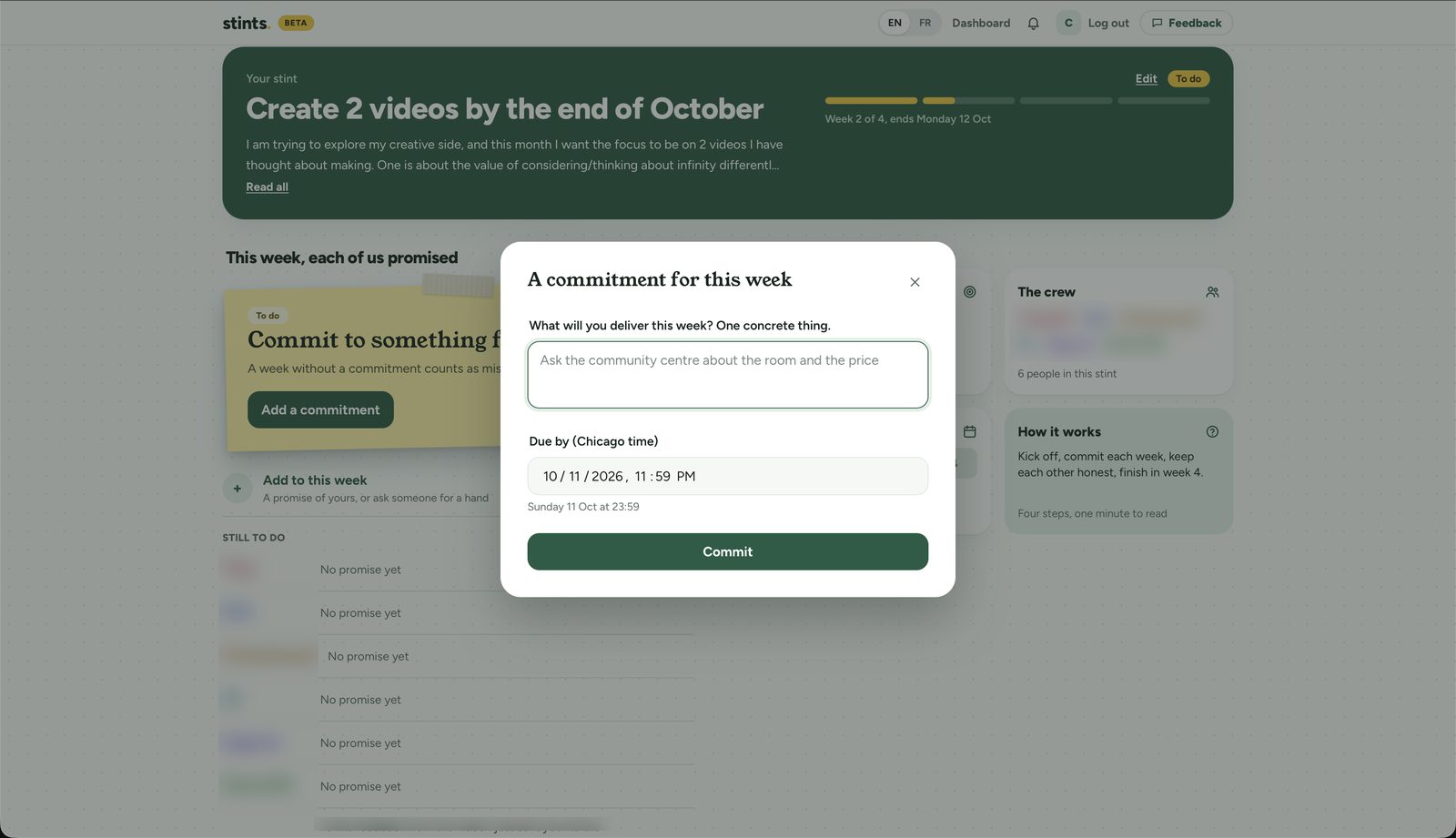Image resolution: width=1456 pixels, height=838 pixels.
Task: Open The crew card
Action: pyautogui.click(x=1118, y=331)
